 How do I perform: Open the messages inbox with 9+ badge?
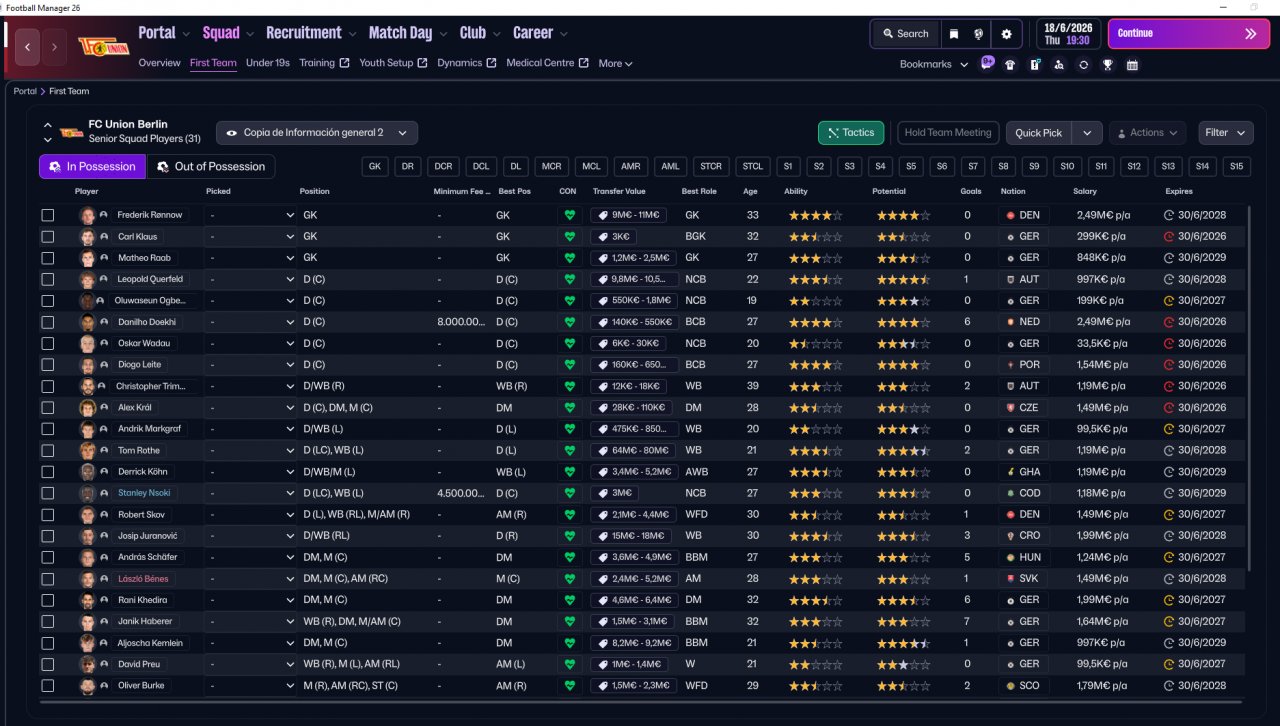tap(986, 64)
